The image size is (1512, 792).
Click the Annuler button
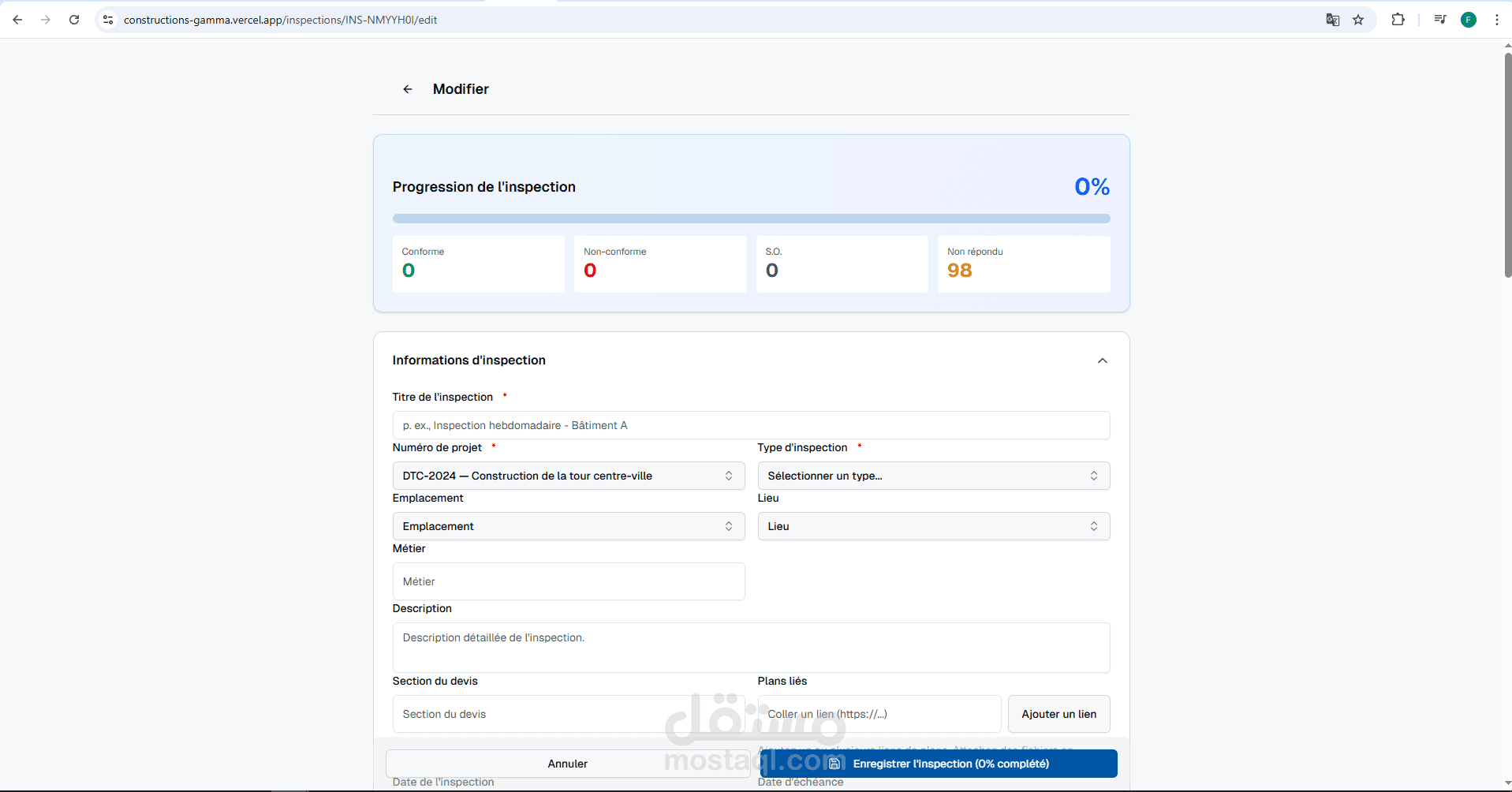[x=568, y=764]
